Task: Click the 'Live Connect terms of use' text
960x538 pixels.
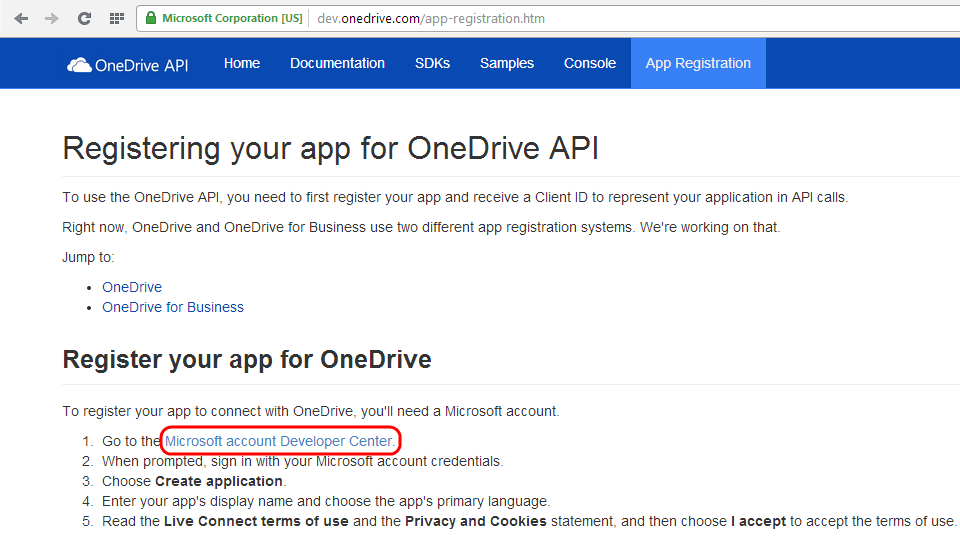Action: click(256, 521)
